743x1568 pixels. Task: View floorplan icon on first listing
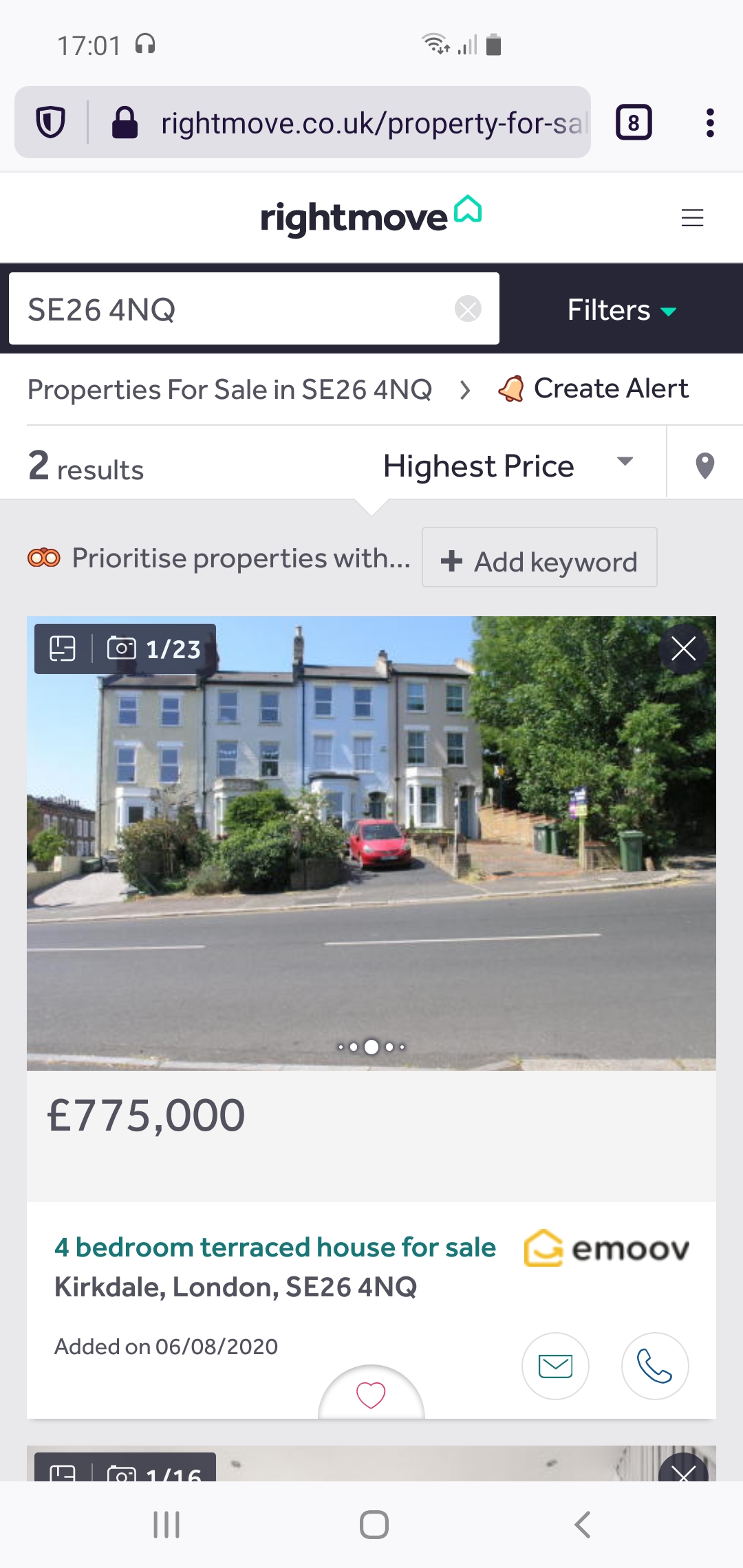pos(63,649)
